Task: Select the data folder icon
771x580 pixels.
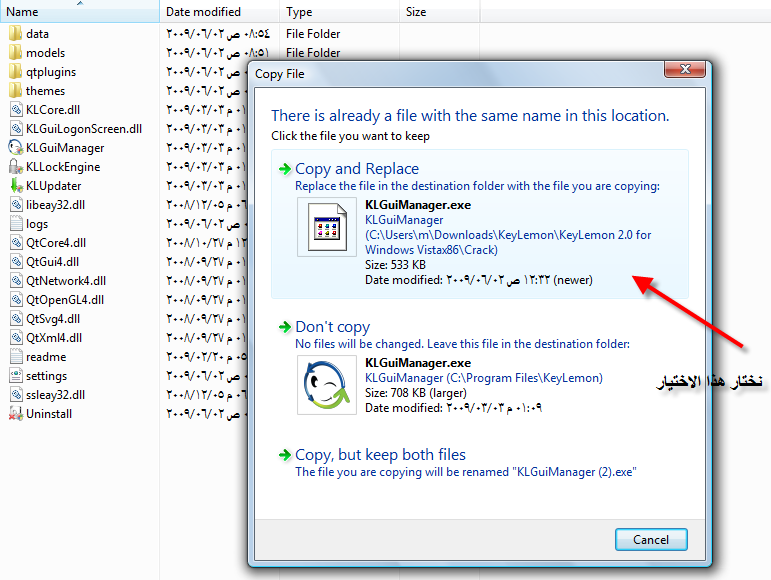Action: 15,33
